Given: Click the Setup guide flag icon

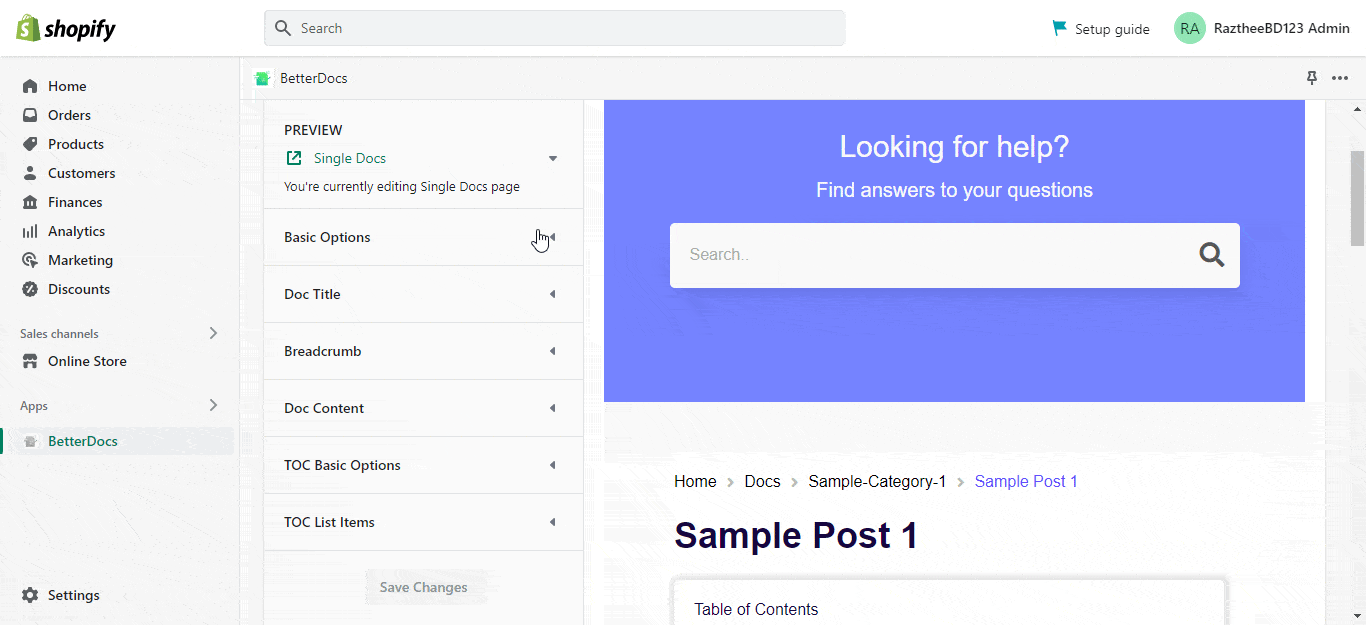Looking at the screenshot, I should pyautogui.click(x=1059, y=28).
